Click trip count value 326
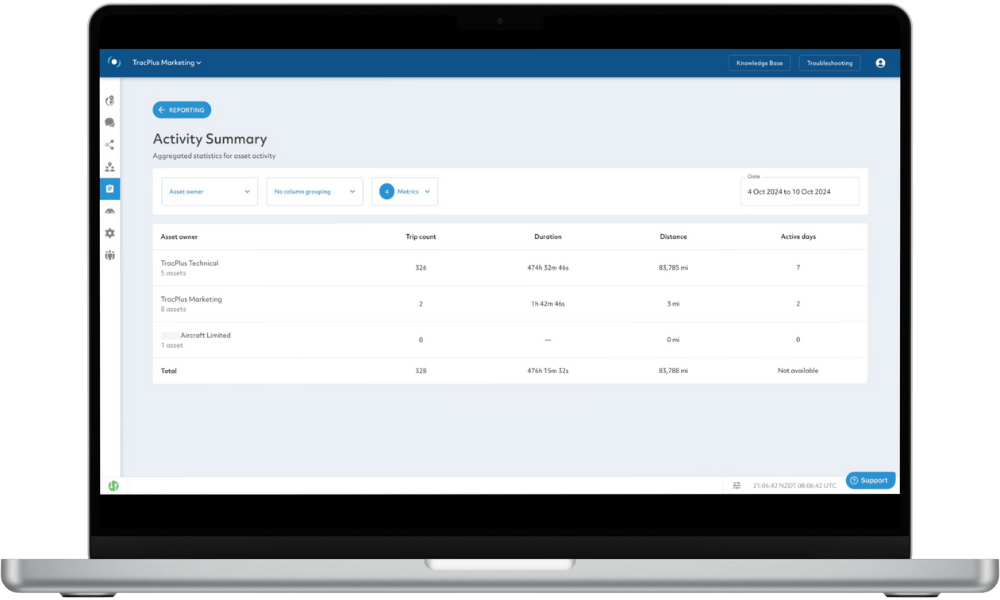The width and height of the screenshot is (1000, 600). pos(421,268)
